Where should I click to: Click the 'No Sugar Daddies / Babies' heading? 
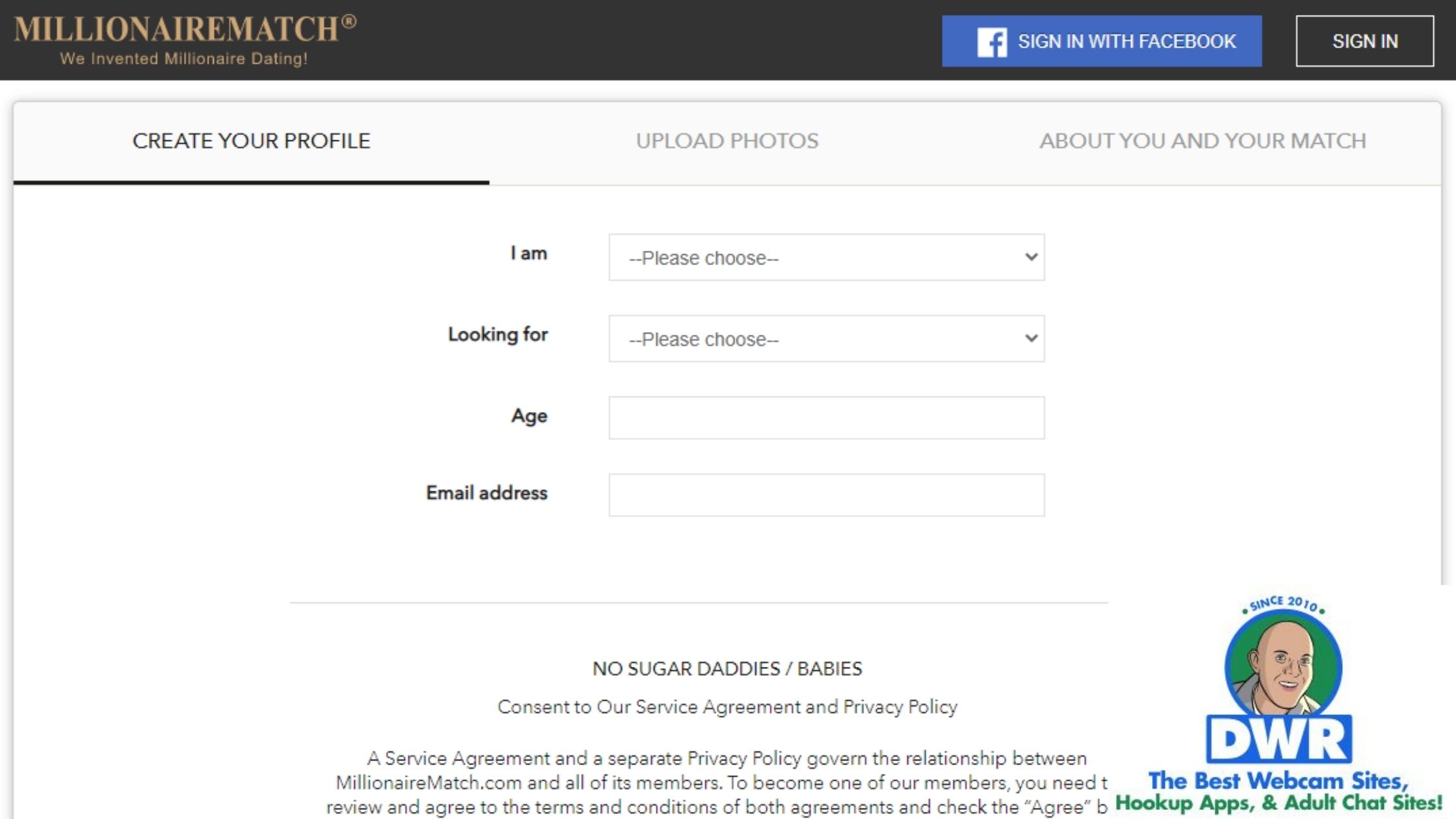tap(727, 669)
